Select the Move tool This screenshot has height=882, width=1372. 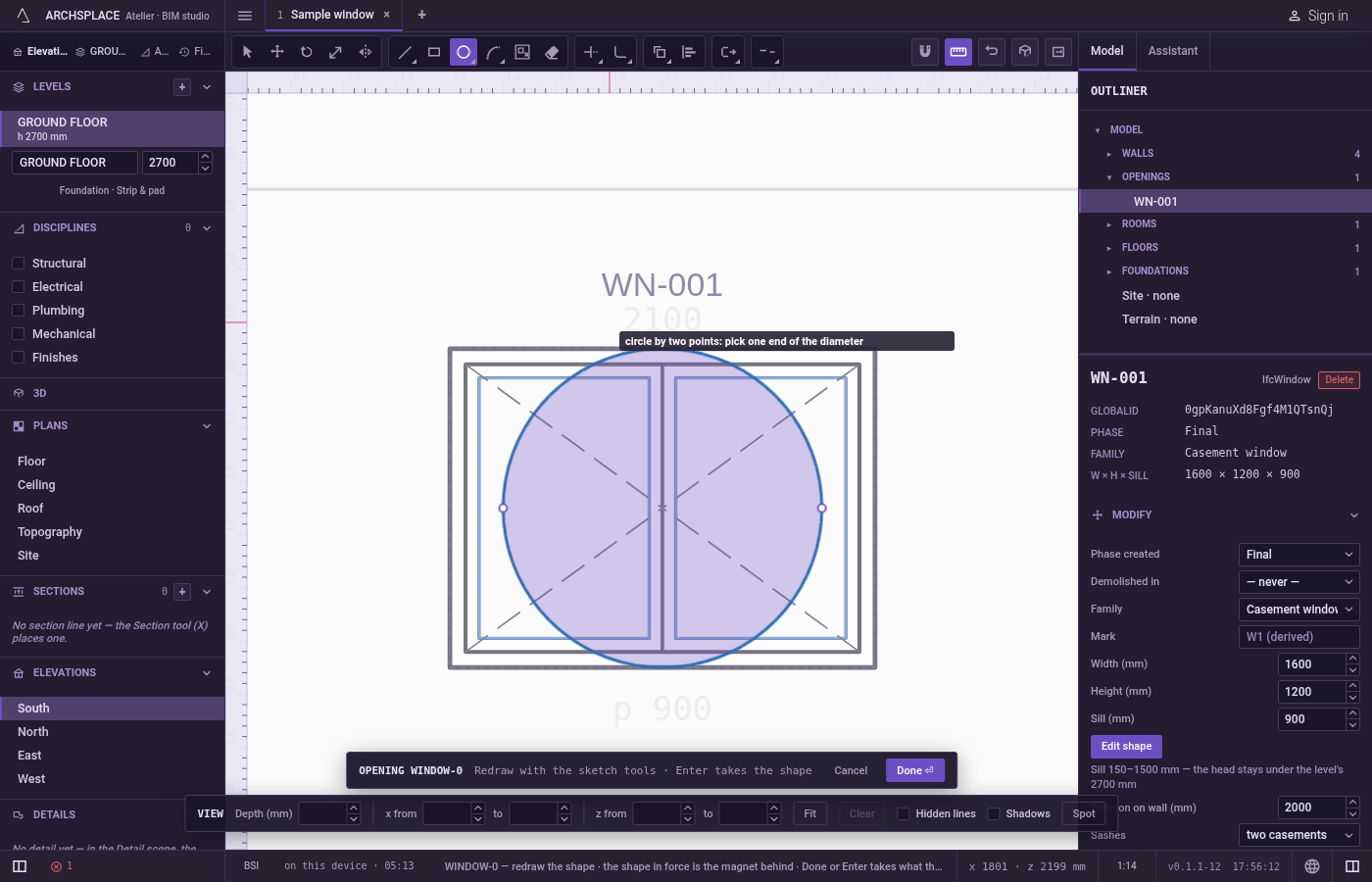[x=277, y=52]
